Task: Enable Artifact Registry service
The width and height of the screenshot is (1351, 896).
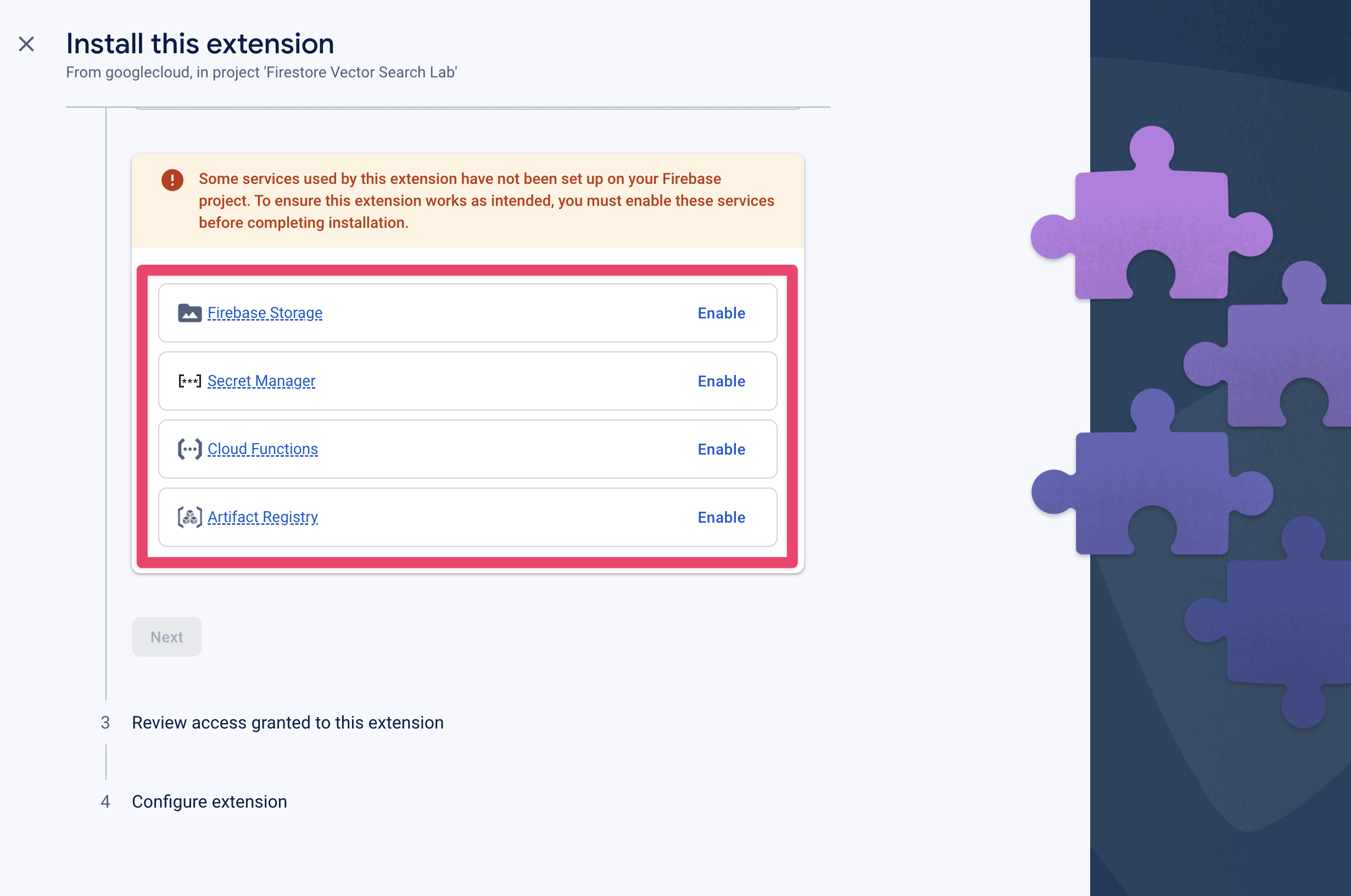Action: point(721,517)
